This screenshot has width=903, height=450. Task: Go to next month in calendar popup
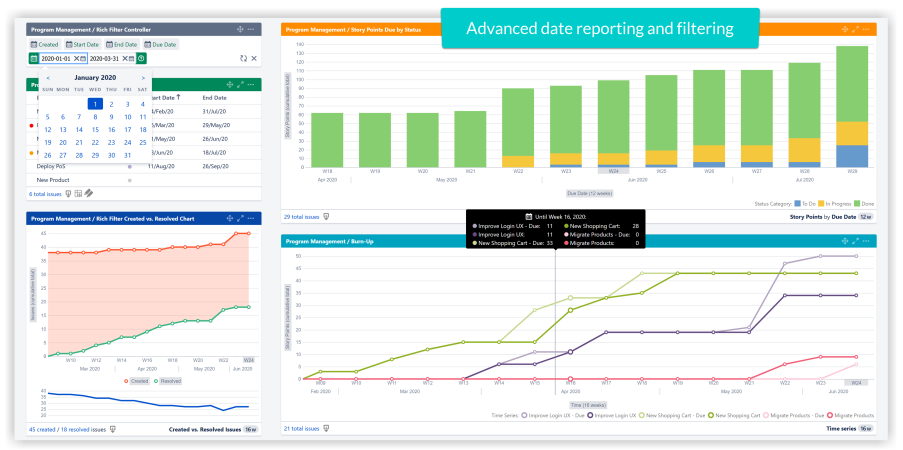click(x=143, y=77)
